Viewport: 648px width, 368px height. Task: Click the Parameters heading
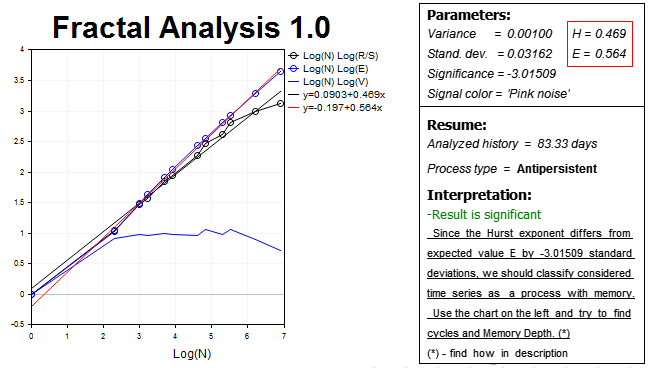pos(469,15)
